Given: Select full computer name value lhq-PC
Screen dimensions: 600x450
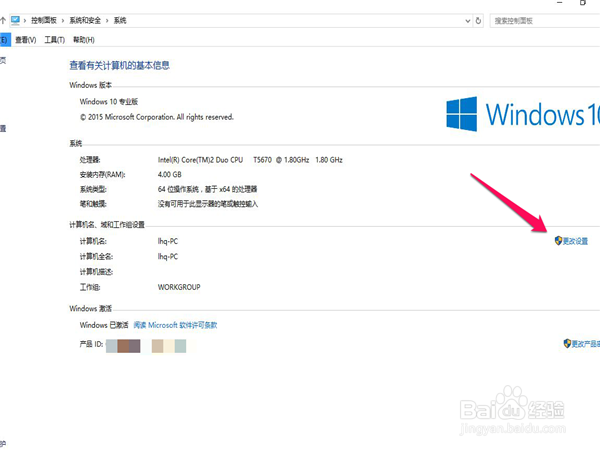Looking at the screenshot, I should coord(168,257).
